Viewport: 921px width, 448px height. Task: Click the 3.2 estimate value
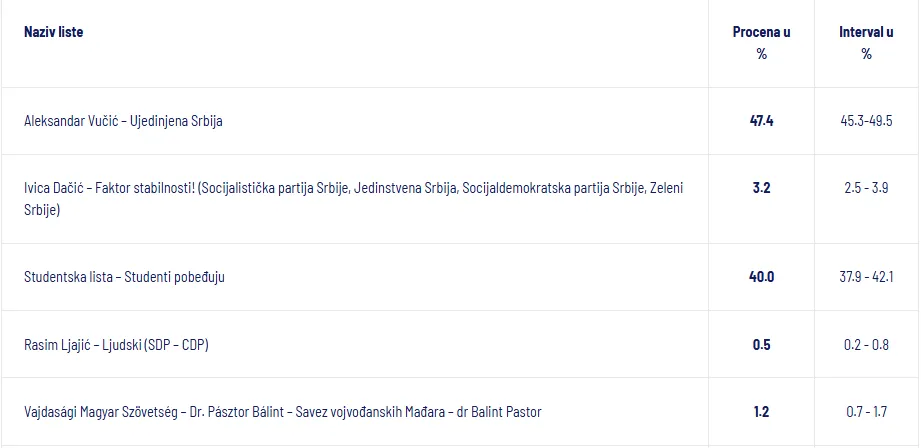point(761,188)
